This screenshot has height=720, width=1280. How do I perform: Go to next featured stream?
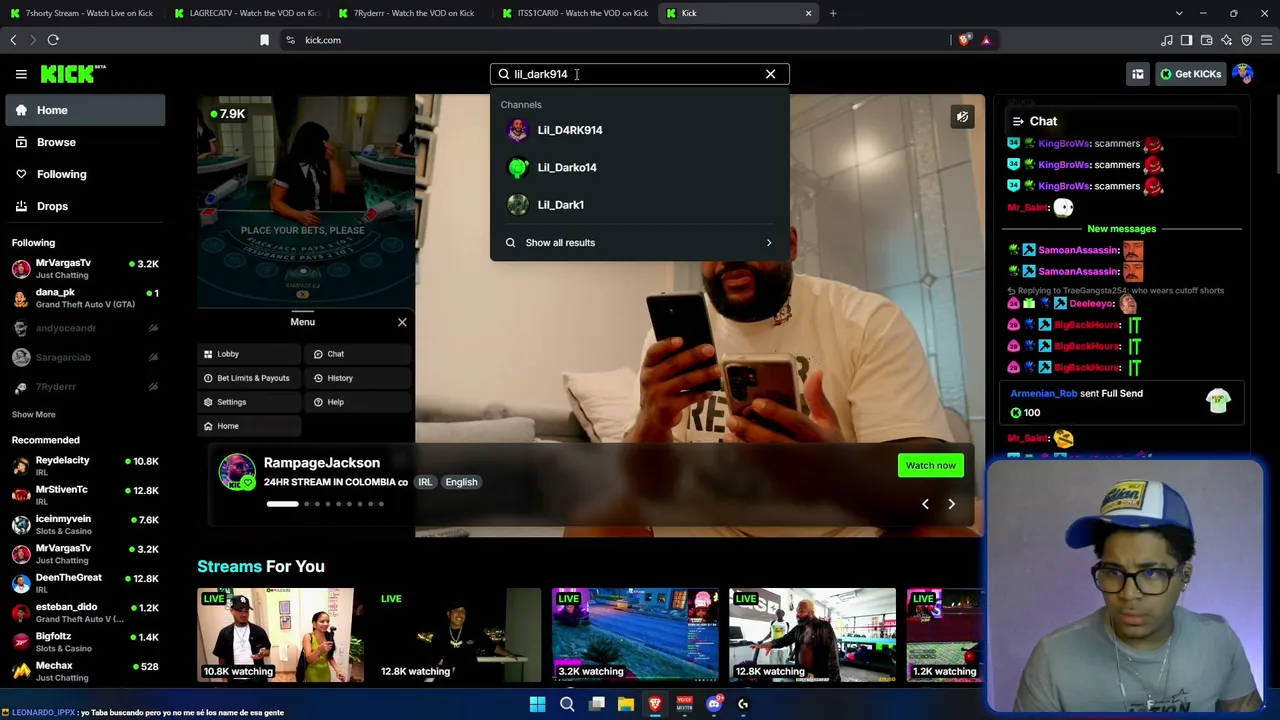coord(951,504)
